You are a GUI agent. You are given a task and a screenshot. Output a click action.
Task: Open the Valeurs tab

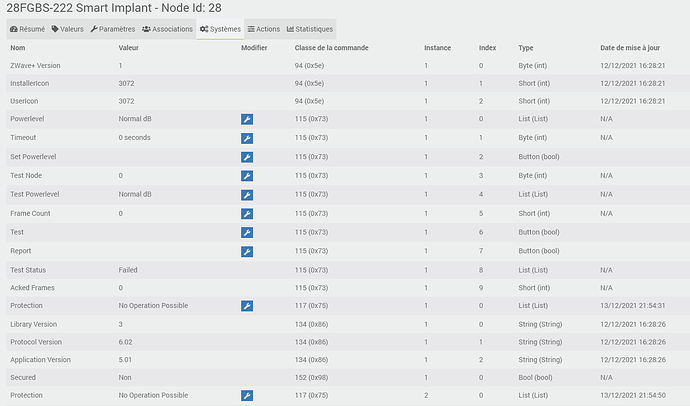coord(68,29)
